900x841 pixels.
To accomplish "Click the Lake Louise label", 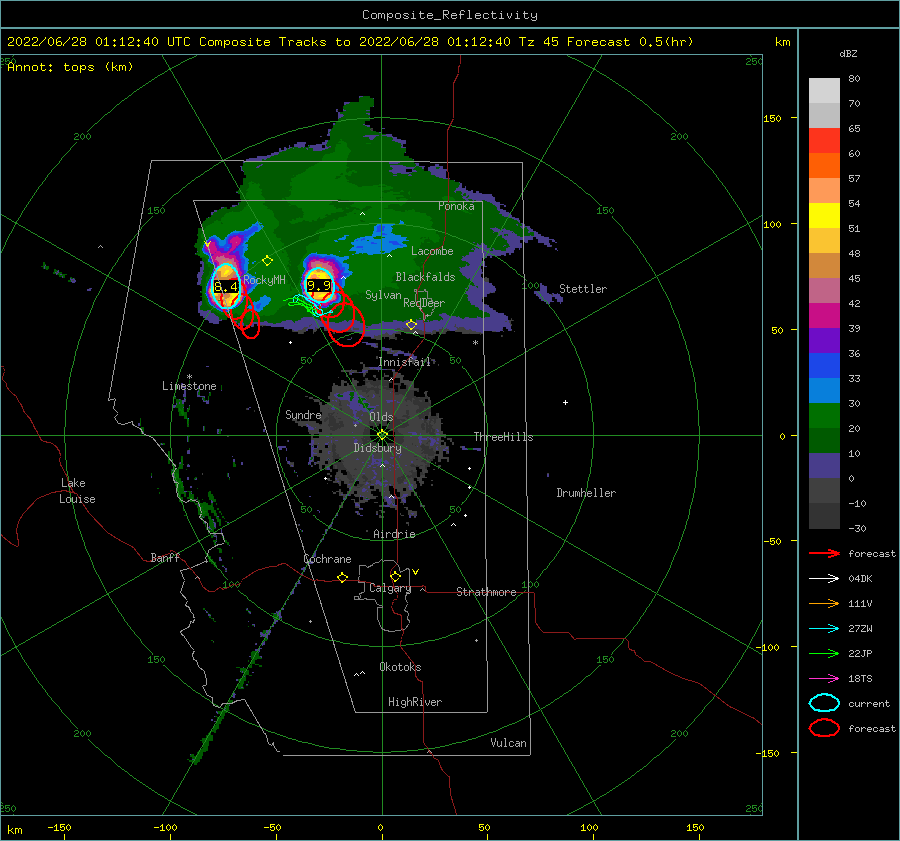I will tap(77, 491).
